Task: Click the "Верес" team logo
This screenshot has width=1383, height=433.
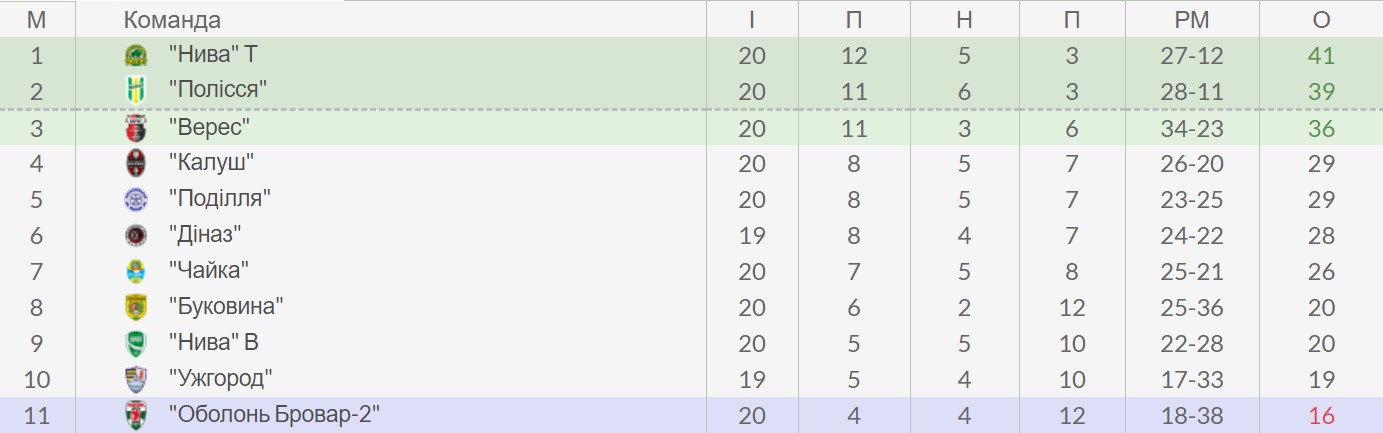Action: point(135,128)
